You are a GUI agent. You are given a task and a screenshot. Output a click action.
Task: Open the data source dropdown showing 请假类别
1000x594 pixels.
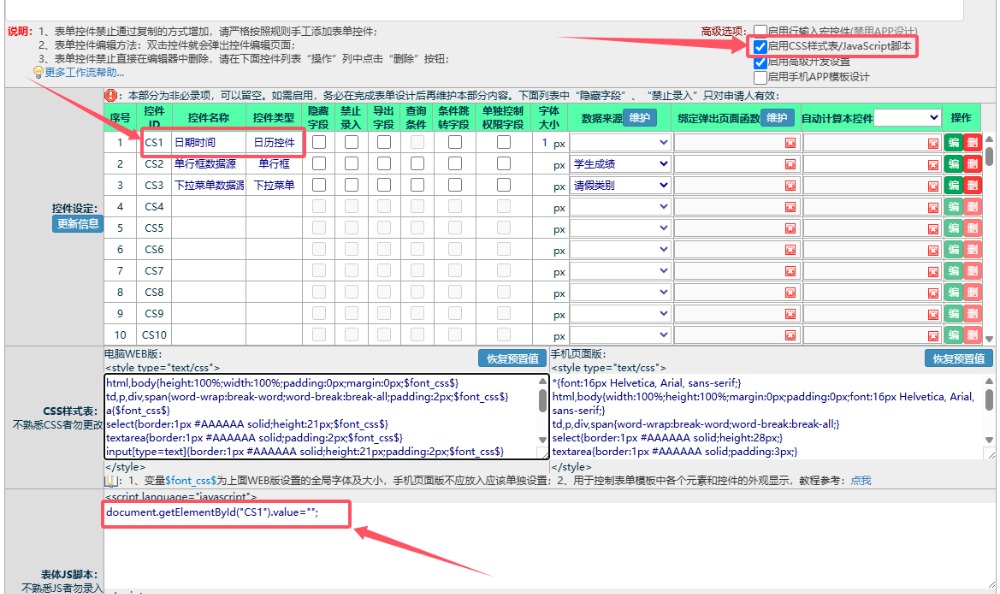point(620,185)
